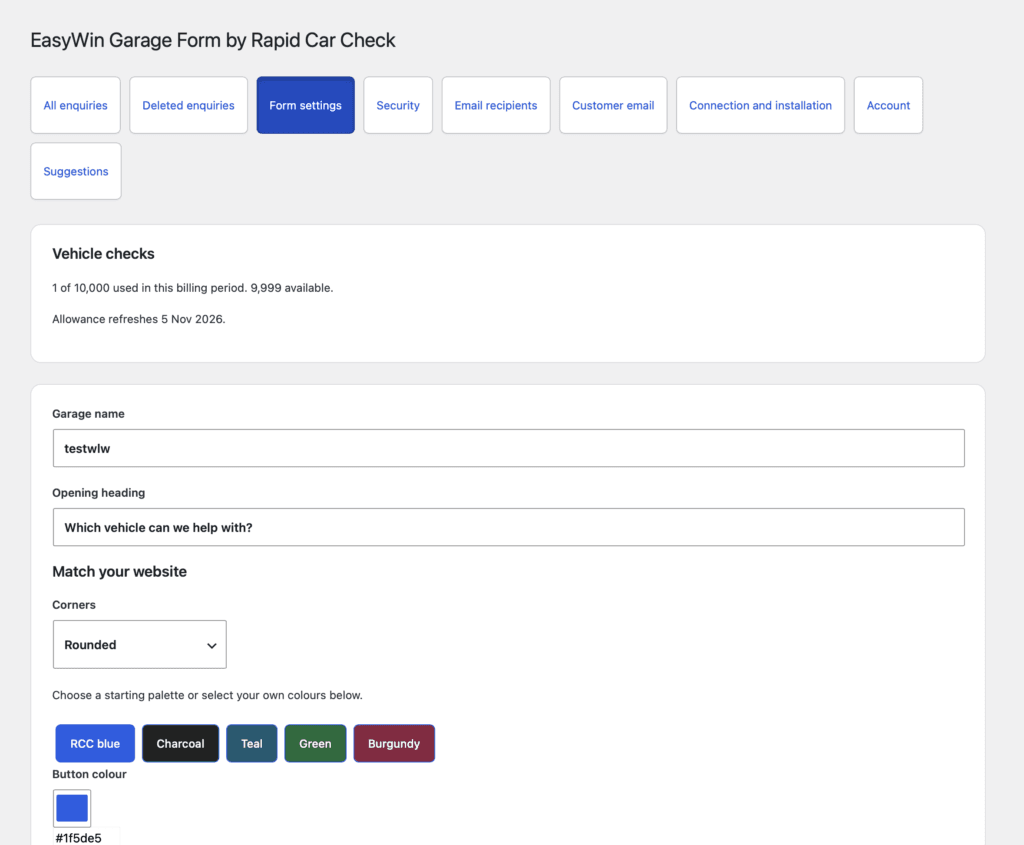Image resolution: width=1024 pixels, height=845 pixels.
Task: Choose the Teal palette
Action: [251, 743]
